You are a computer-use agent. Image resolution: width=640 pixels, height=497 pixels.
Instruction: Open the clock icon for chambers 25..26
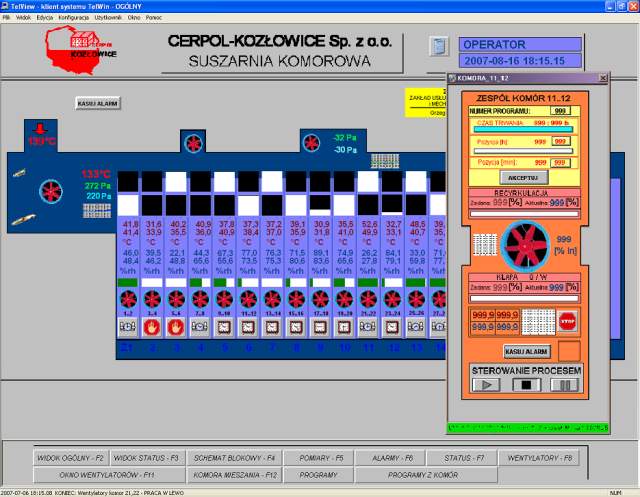pos(416,327)
